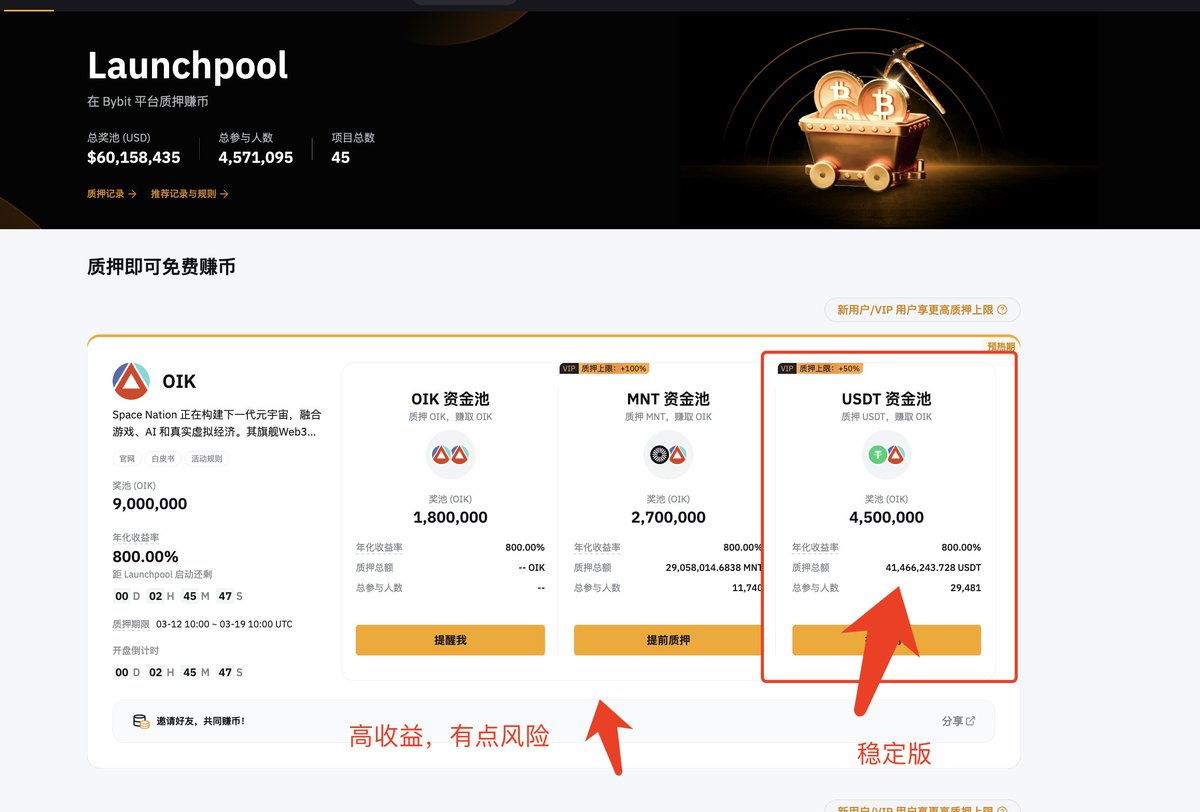Click the USDT pool prize value 4,500,000
The width and height of the screenshot is (1200, 812).
click(886, 517)
